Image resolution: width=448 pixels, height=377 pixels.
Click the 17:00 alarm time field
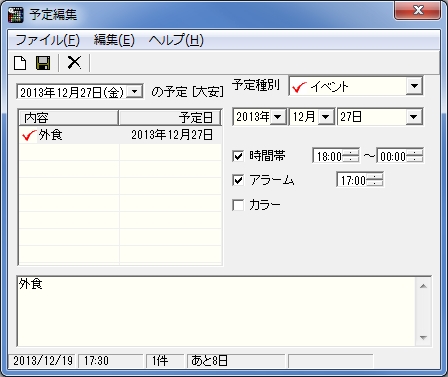352,180
